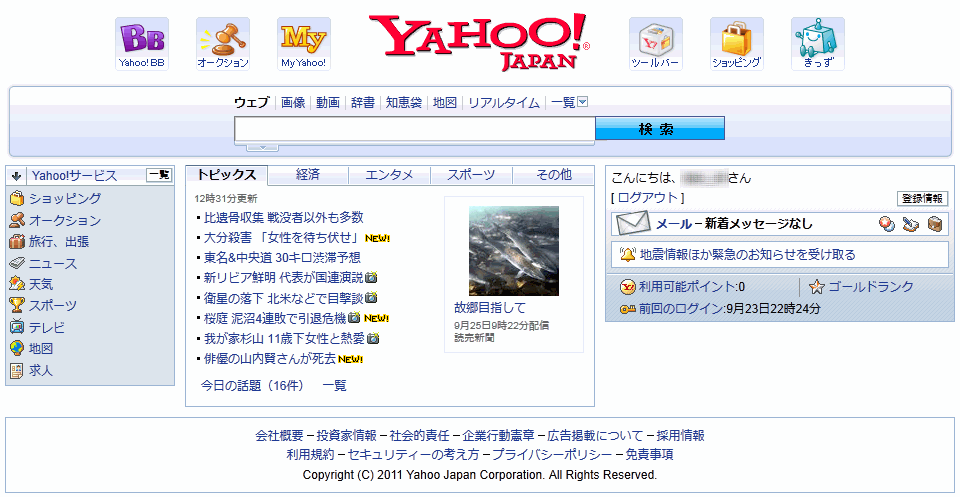This screenshot has width=960, height=497.
Task: Click the first small icon beside mail row
Action: [x=885, y=225]
